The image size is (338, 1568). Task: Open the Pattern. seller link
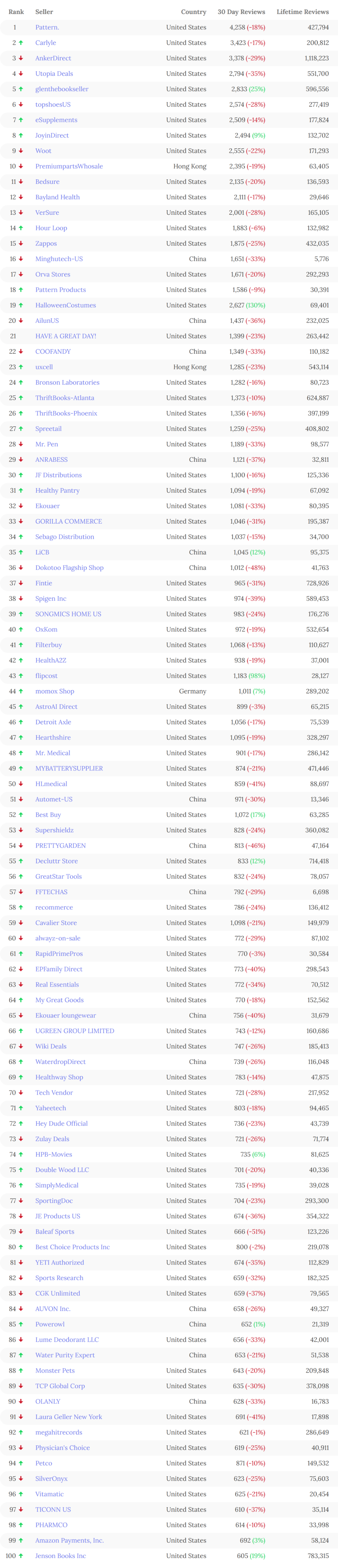click(47, 28)
